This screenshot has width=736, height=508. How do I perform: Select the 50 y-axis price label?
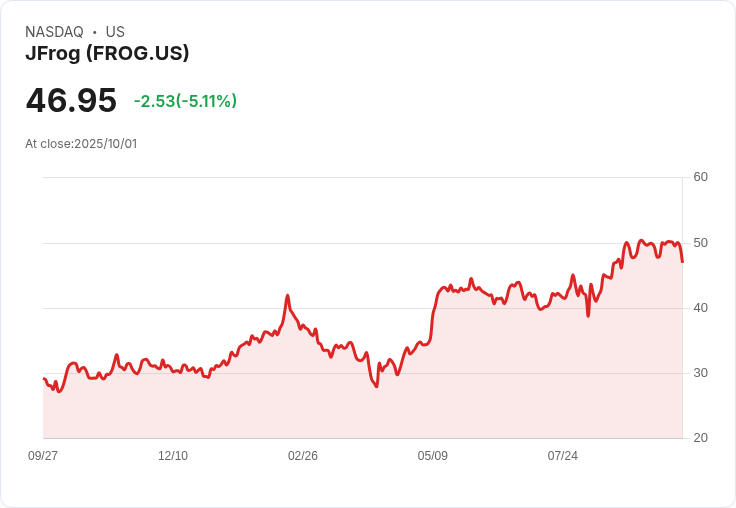[701, 243]
